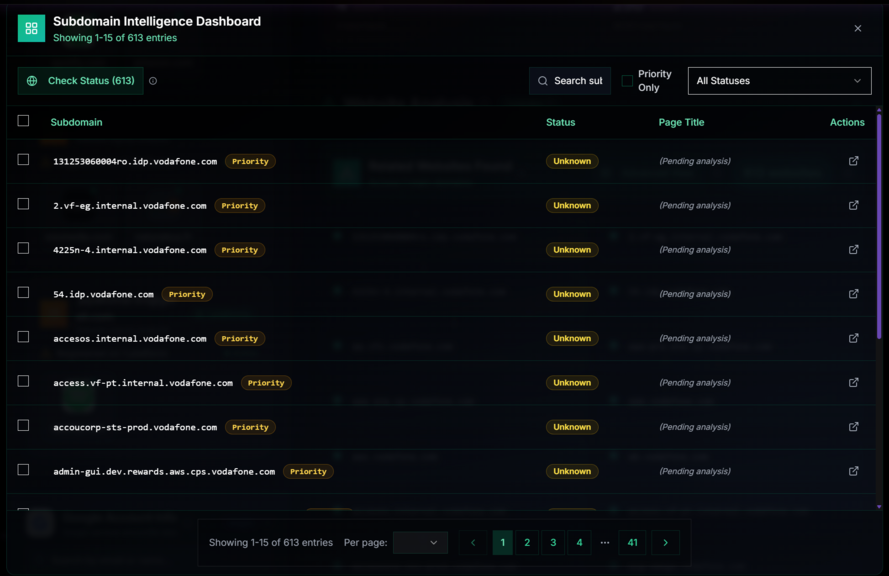Open external link for accoucorp-sts-prod.vodafone.com
This screenshot has width=889, height=576.
point(853,427)
